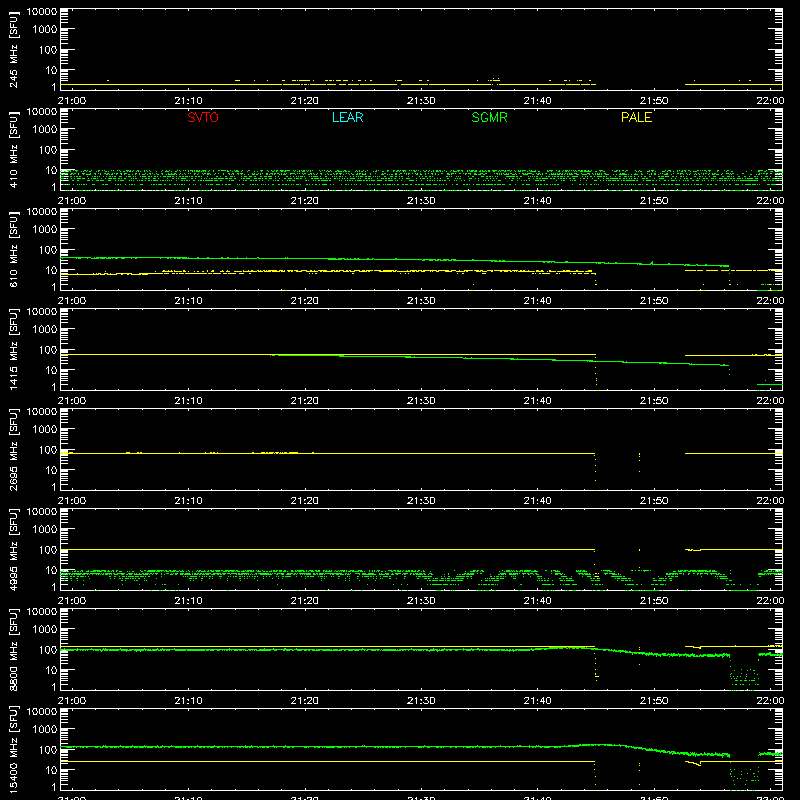The image size is (800, 800).
Task: Select the 2695 MHz [SFU] axis title
Action: tap(14, 449)
